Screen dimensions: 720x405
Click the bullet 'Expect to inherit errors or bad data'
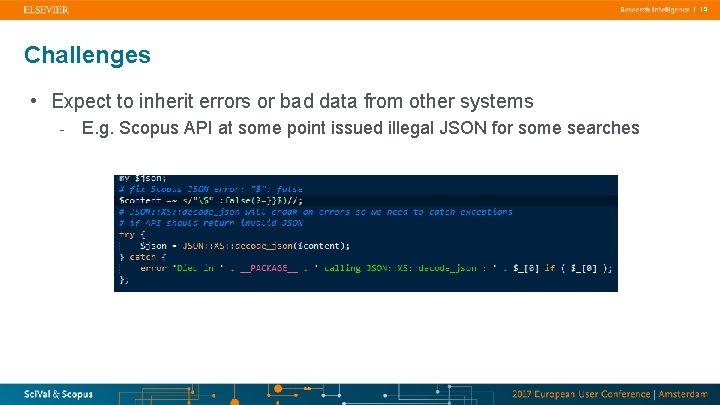(292, 101)
